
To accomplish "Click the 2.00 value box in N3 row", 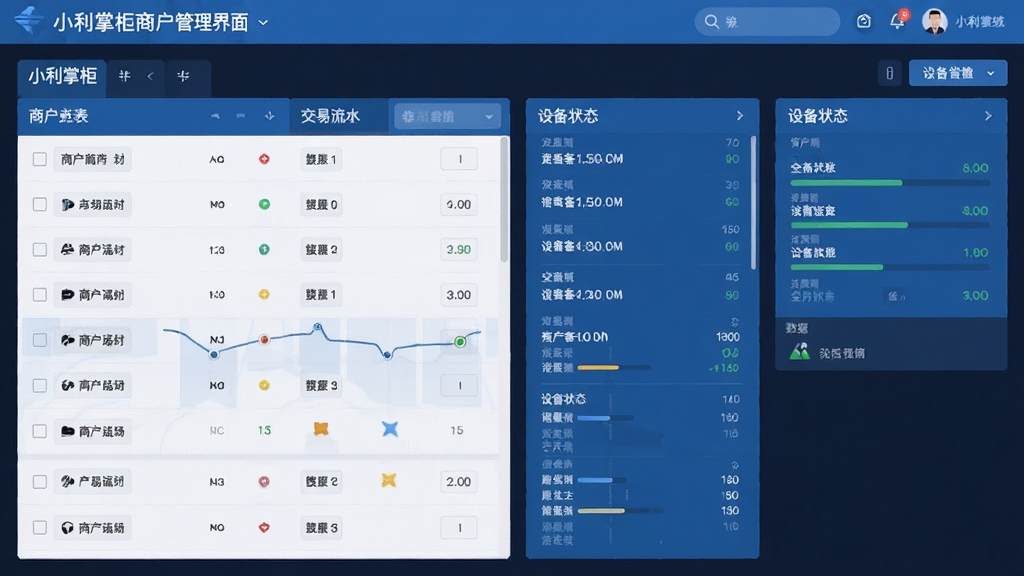I will 458,482.
